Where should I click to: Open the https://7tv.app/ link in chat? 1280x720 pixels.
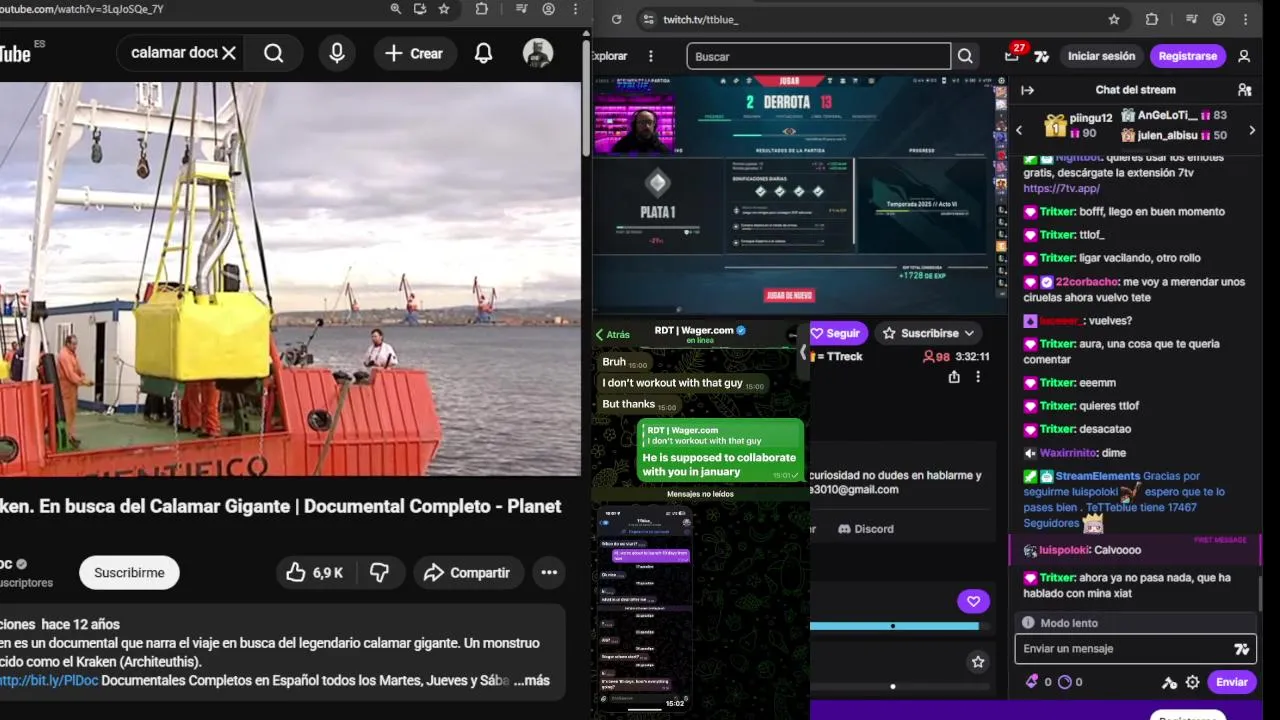[x=1061, y=188]
